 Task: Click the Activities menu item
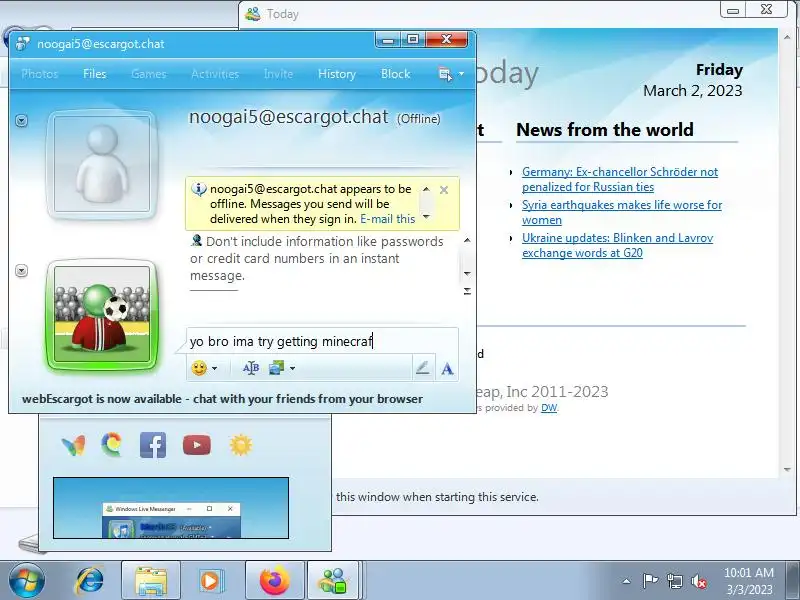tap(215, 74)
